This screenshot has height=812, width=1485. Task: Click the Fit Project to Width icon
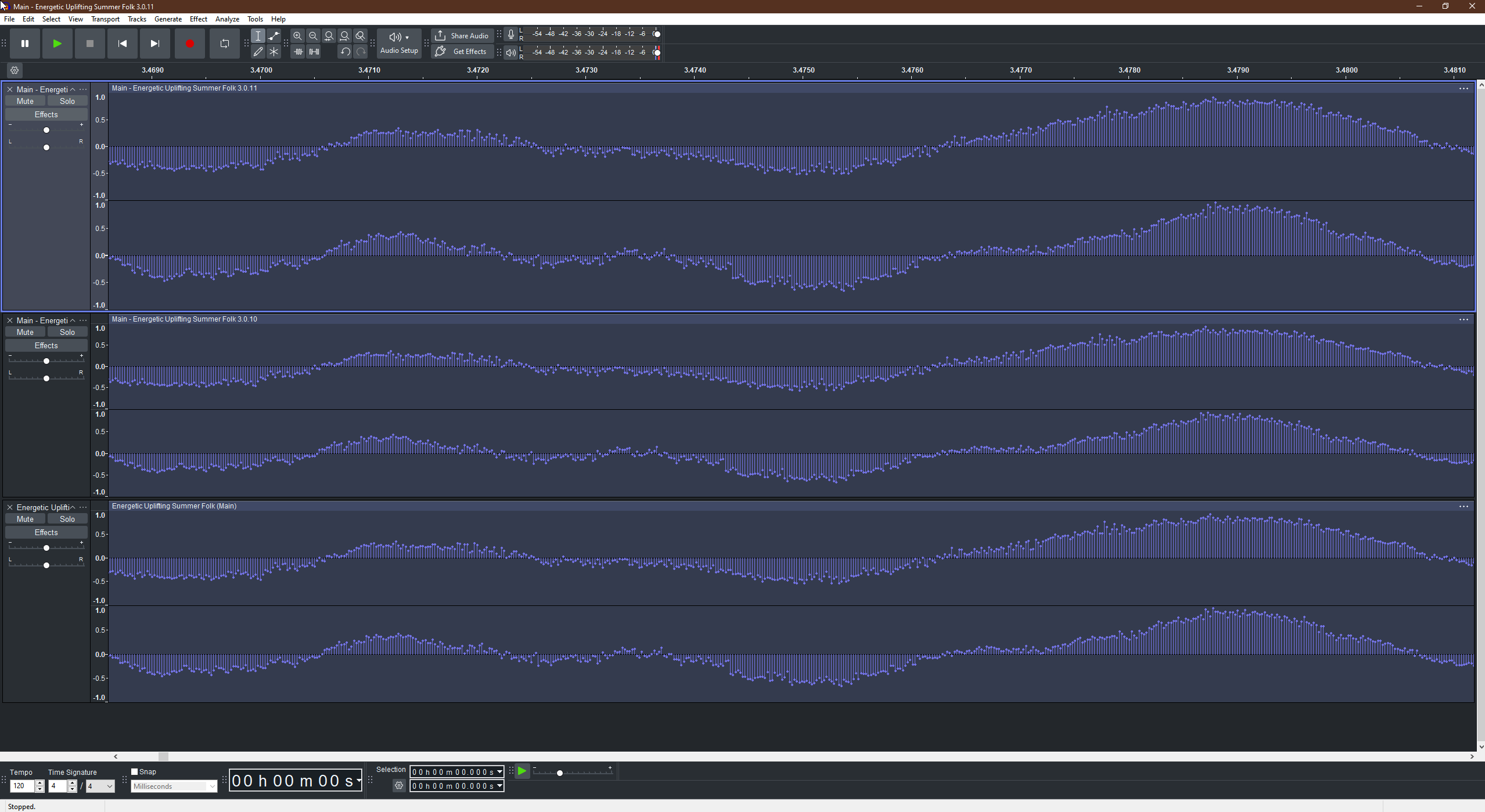344,36
